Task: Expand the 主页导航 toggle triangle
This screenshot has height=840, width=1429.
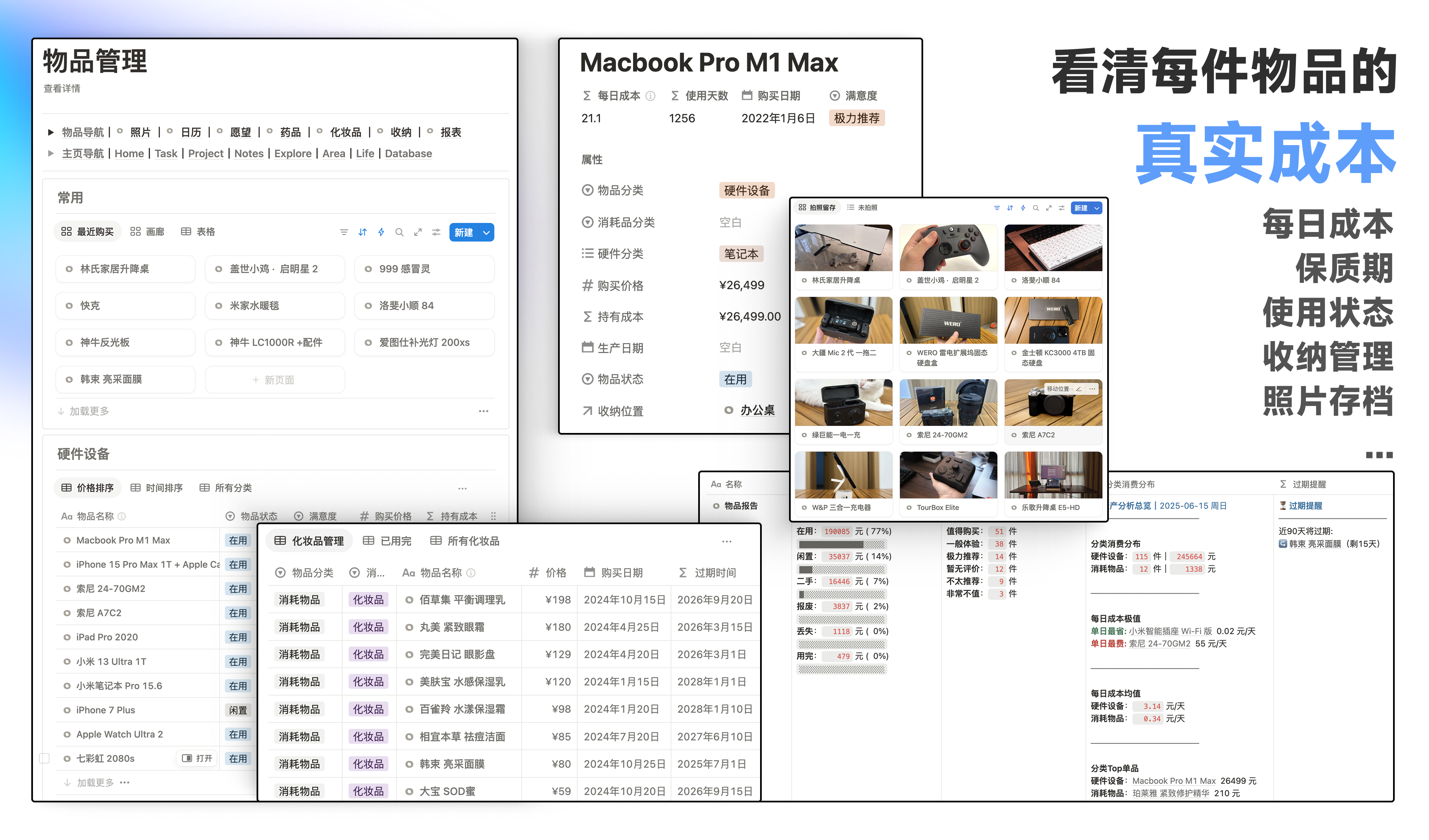Action: click(51, 154)
